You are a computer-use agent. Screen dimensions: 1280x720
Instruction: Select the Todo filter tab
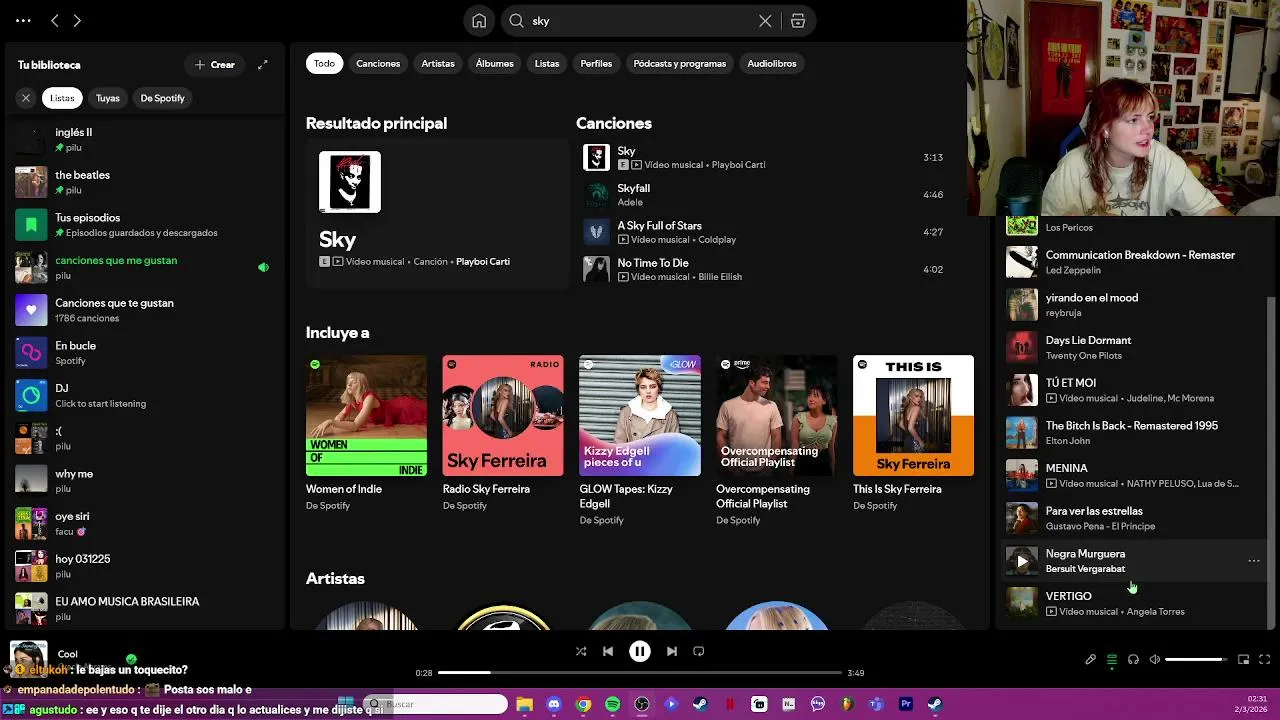(x=324, y=63)
